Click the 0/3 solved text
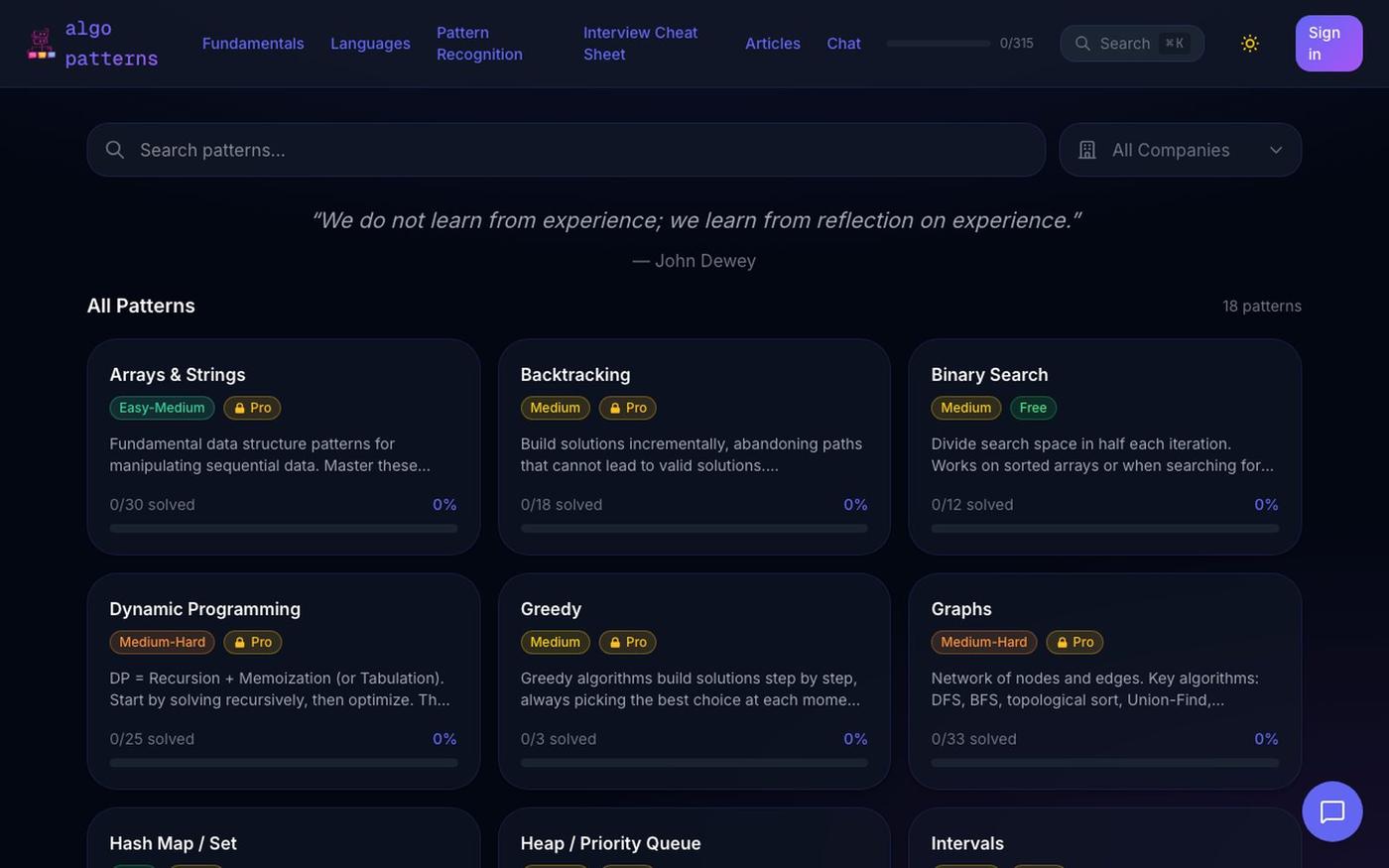This screenshot has height=868, width=1389. pyautogui.click(x=559, y=739)
